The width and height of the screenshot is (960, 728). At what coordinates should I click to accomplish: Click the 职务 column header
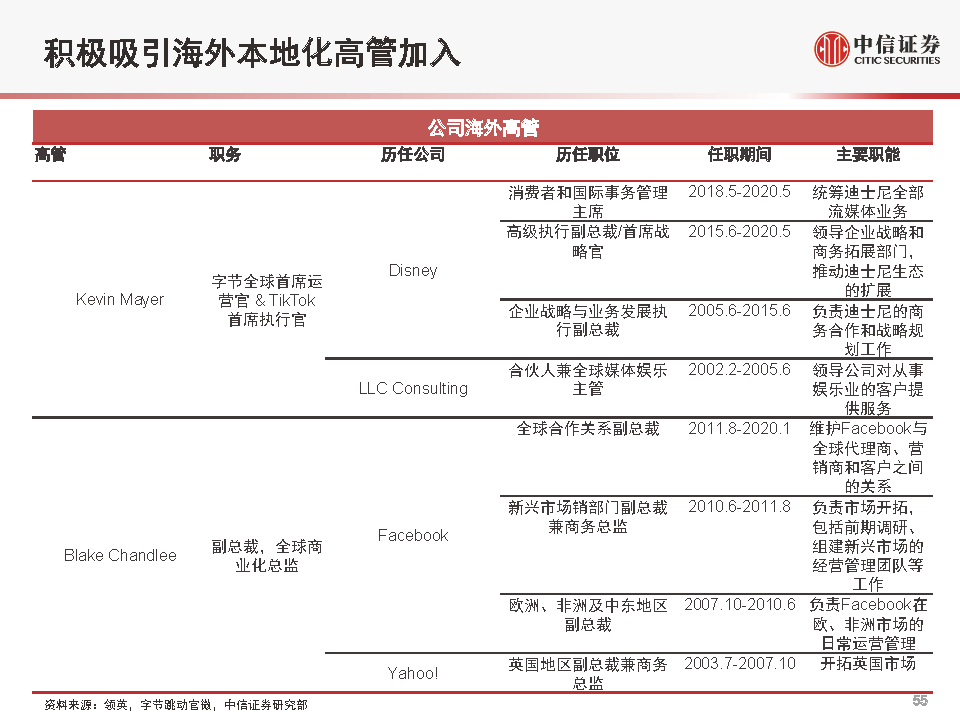[x=225, y=154]
